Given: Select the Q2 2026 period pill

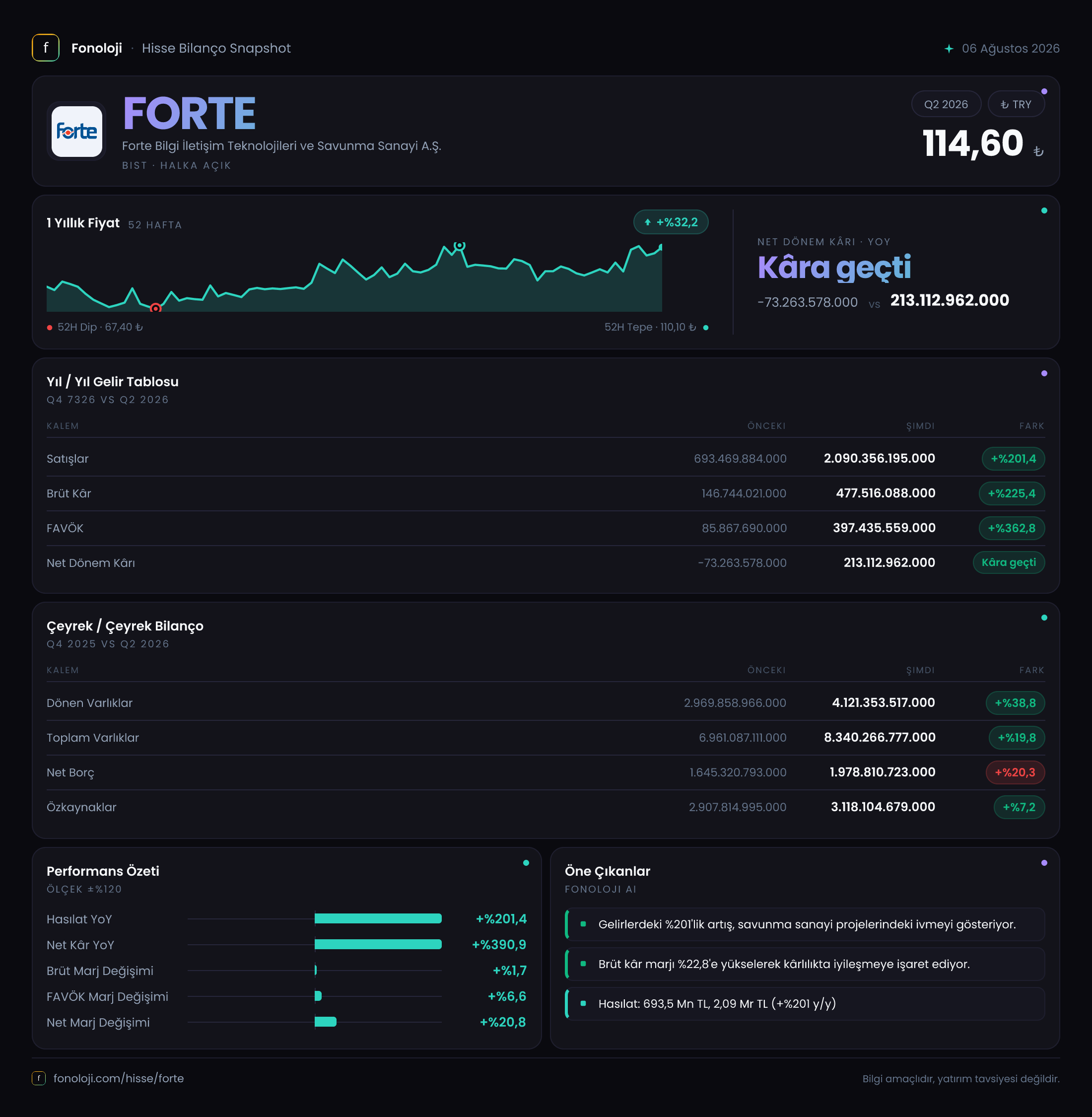Looking at the screenshot, I should point(946,104).
